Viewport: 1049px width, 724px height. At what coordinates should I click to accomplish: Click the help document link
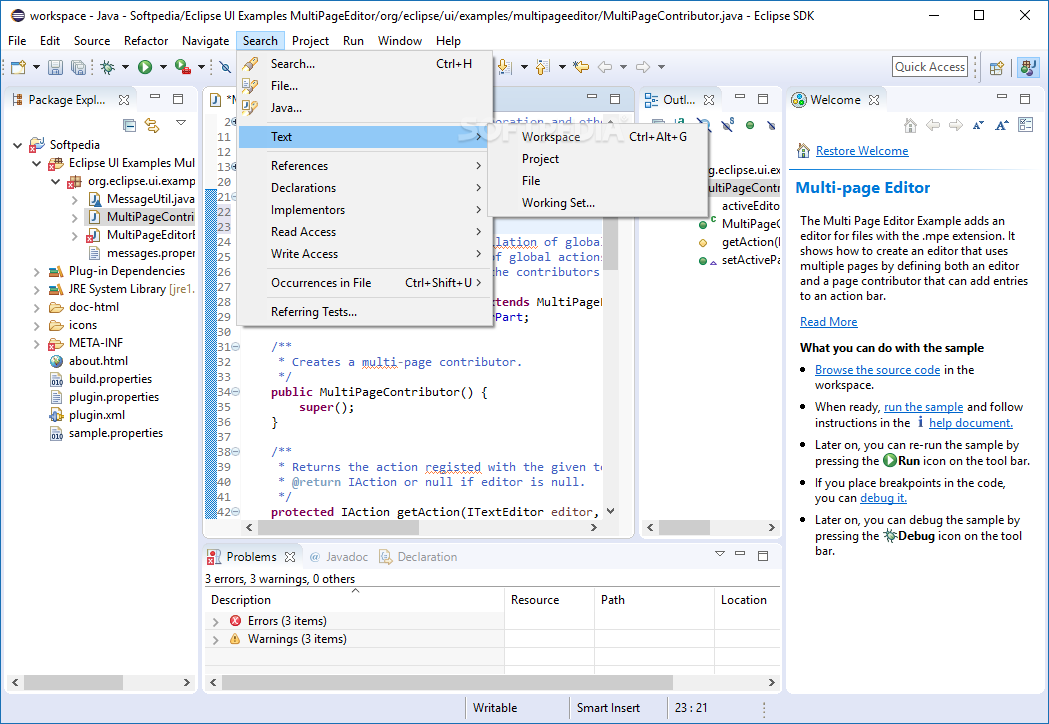tap(970, 423)
